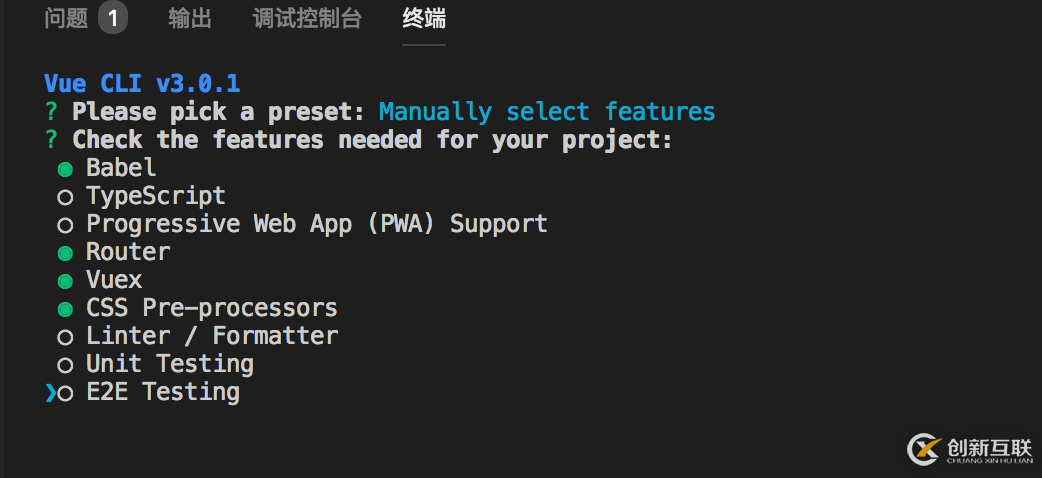The width and height of the screenshot is (1042, 478).
Task: Switch to the 问题 (Problems) tab
Action: (x=66, y=19)
